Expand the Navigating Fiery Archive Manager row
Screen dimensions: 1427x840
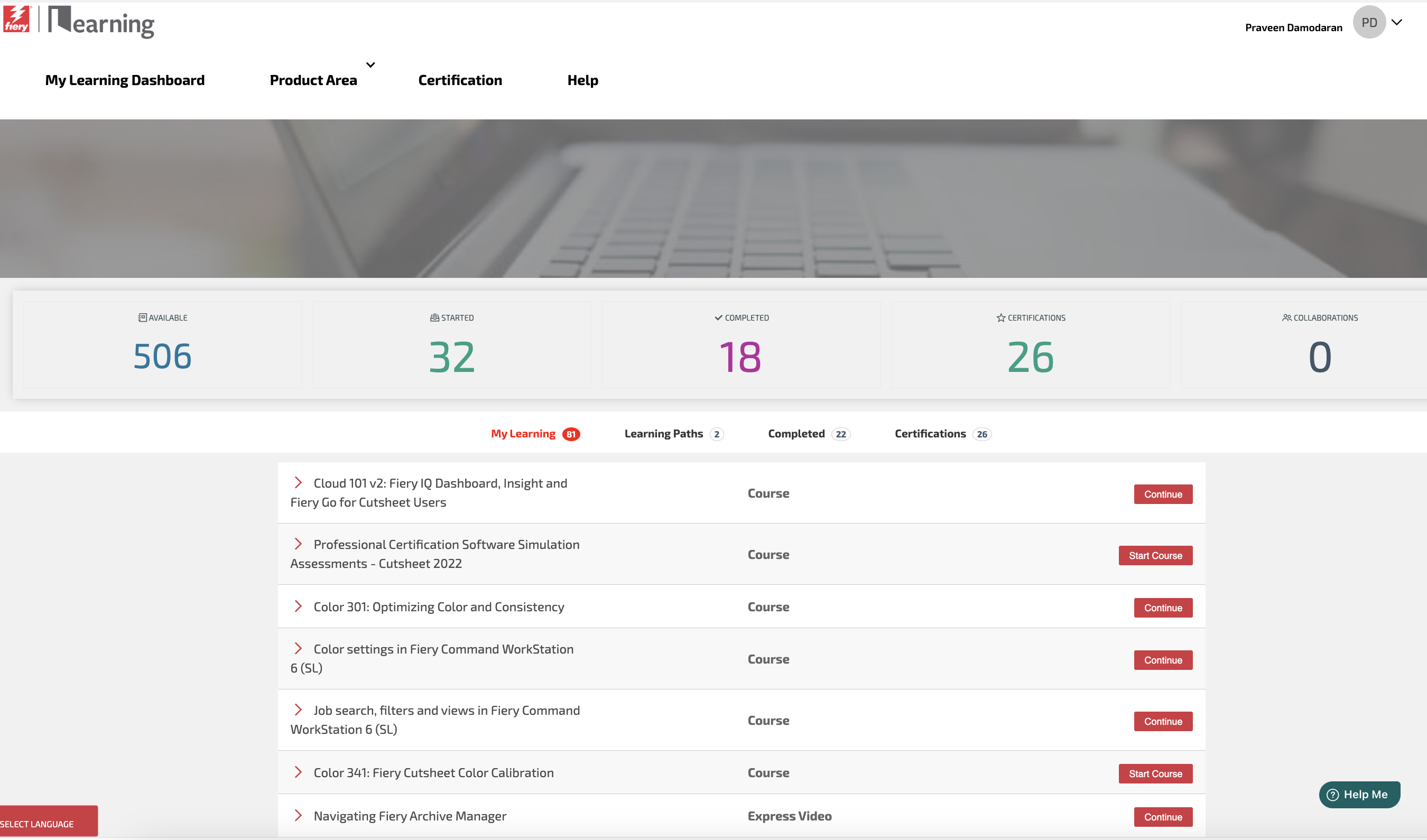coord(298,815)
